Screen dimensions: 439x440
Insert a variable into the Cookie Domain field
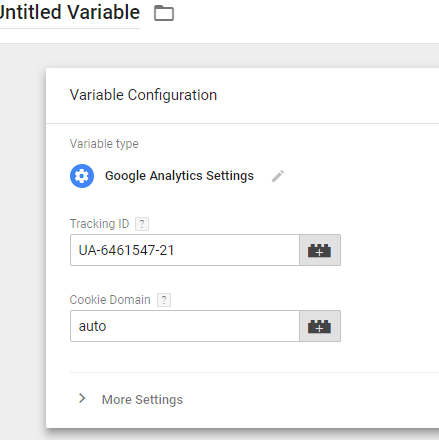(320, 326)
